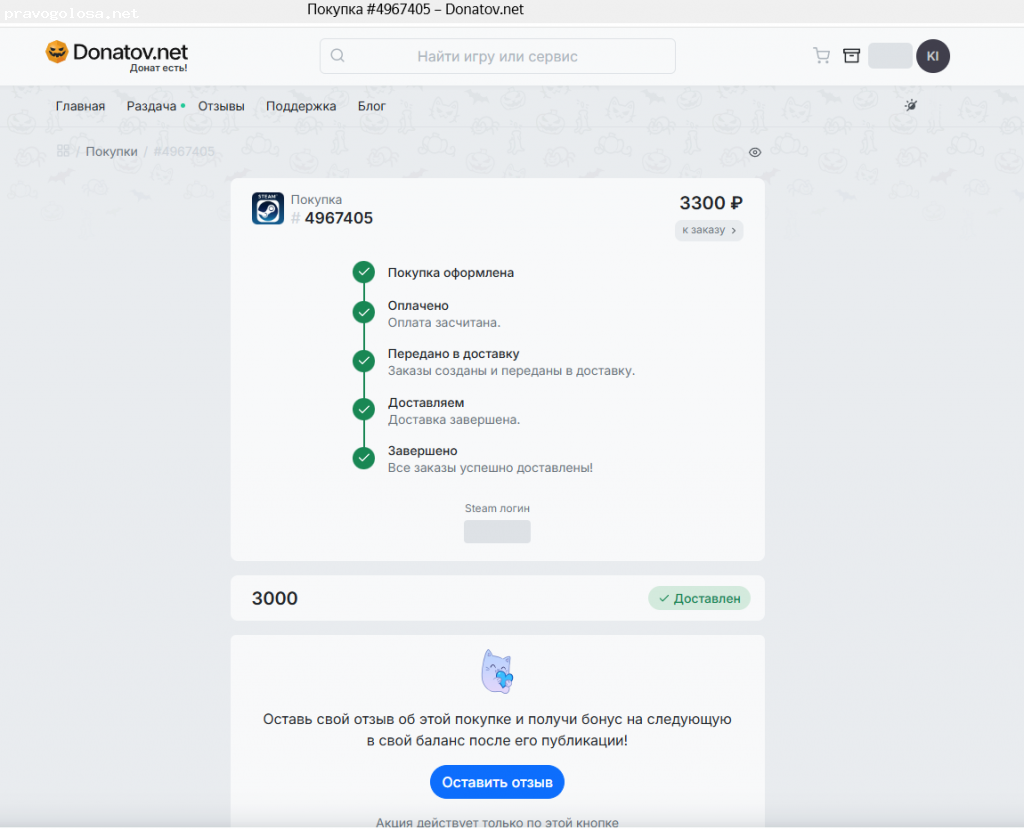Image resolution: width=1024 pixels, height=830 pixels.
Task: Click the "Завершено" step checkmark
Action: point(364,458)
